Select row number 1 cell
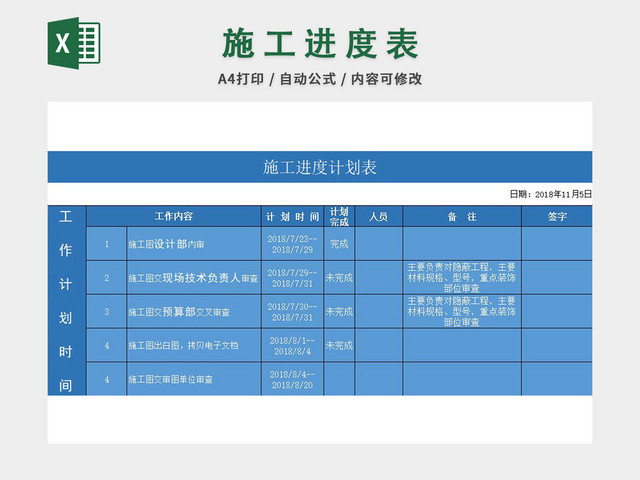This screenshot has width=640, height=480. point(107,244)
